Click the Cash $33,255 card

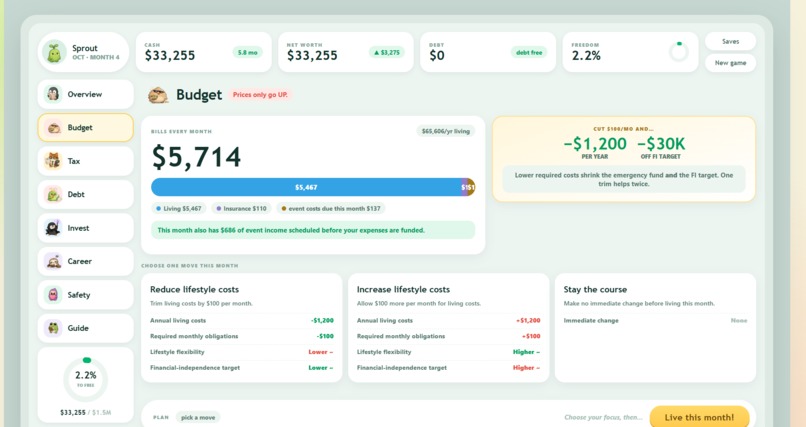(204, 52)
